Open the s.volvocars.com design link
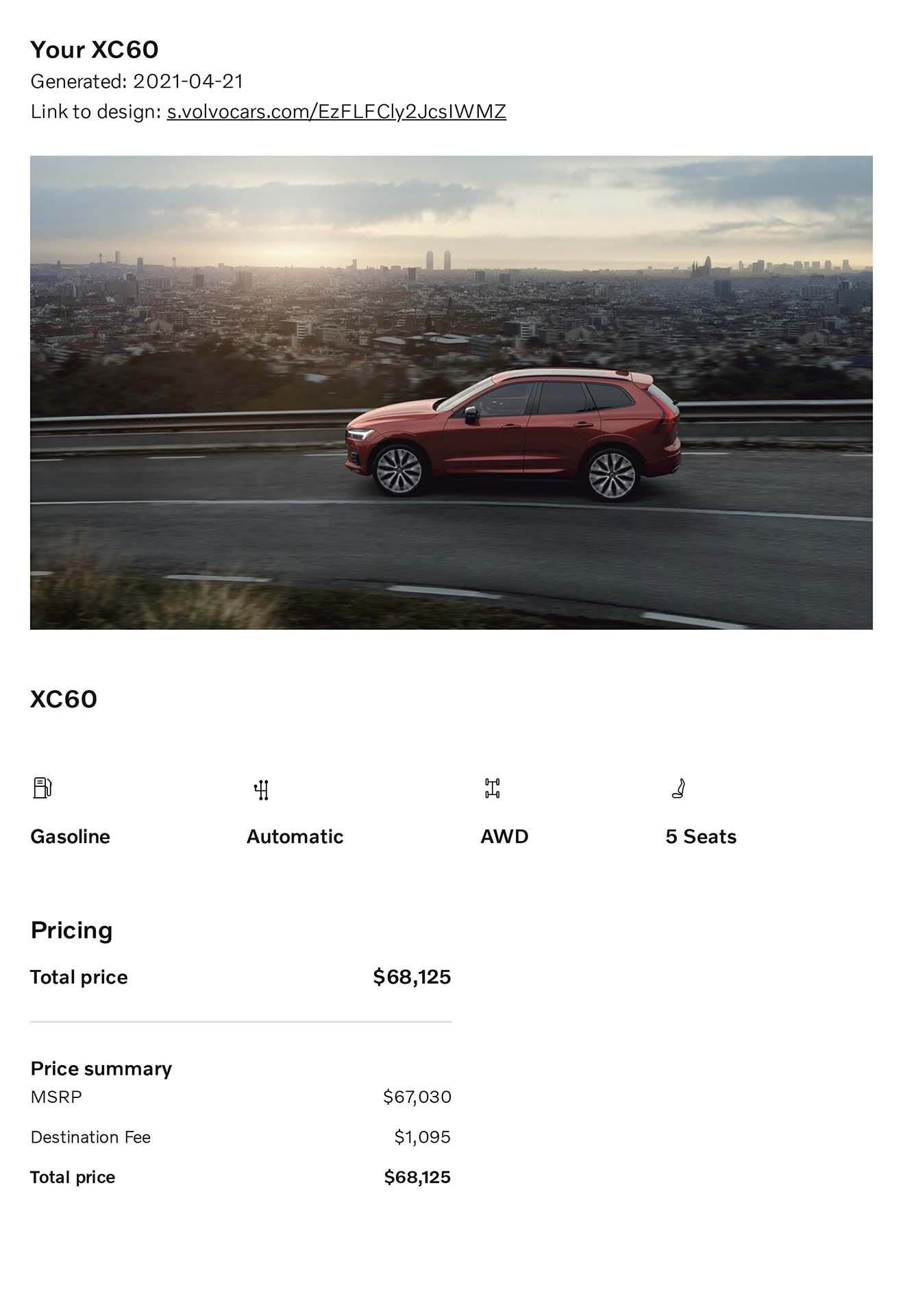This screenshot has width=903, height=1316. pyautogui.click(x=336, y=112)
